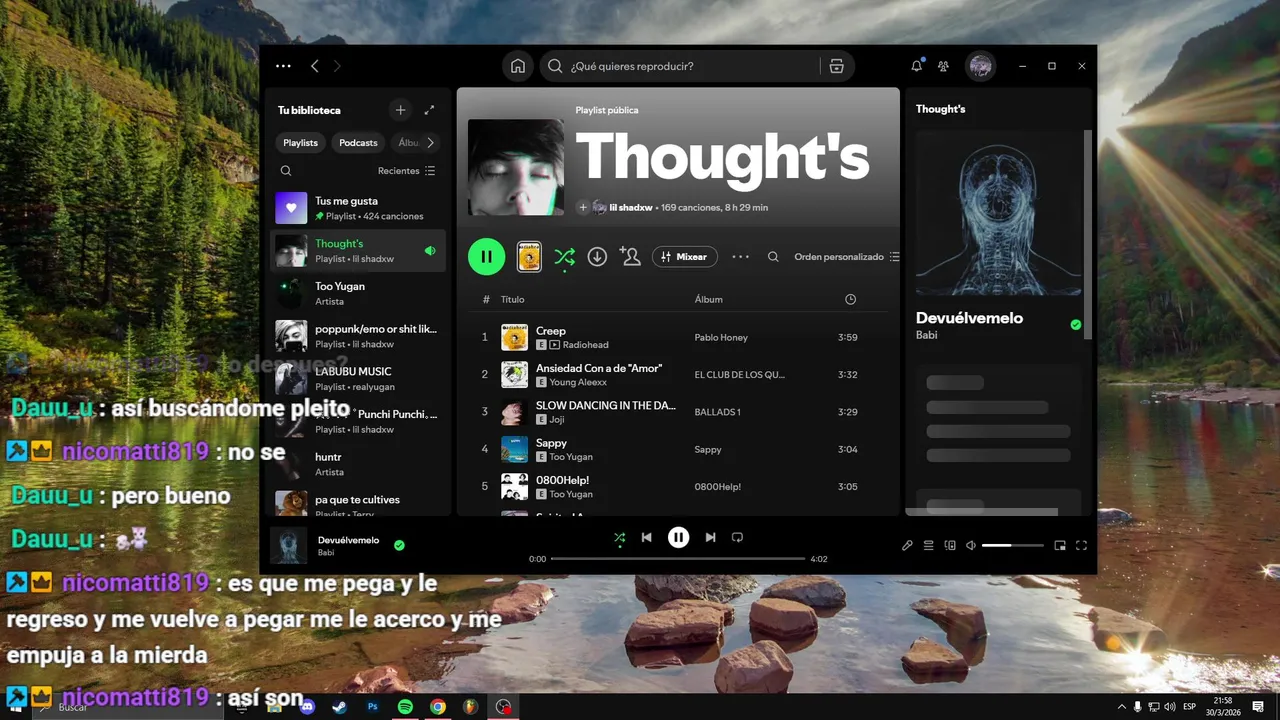The width and height of the screenshot is (1280, 720).
Task: Open Radiohead artist link
Action: coord(585,345)
